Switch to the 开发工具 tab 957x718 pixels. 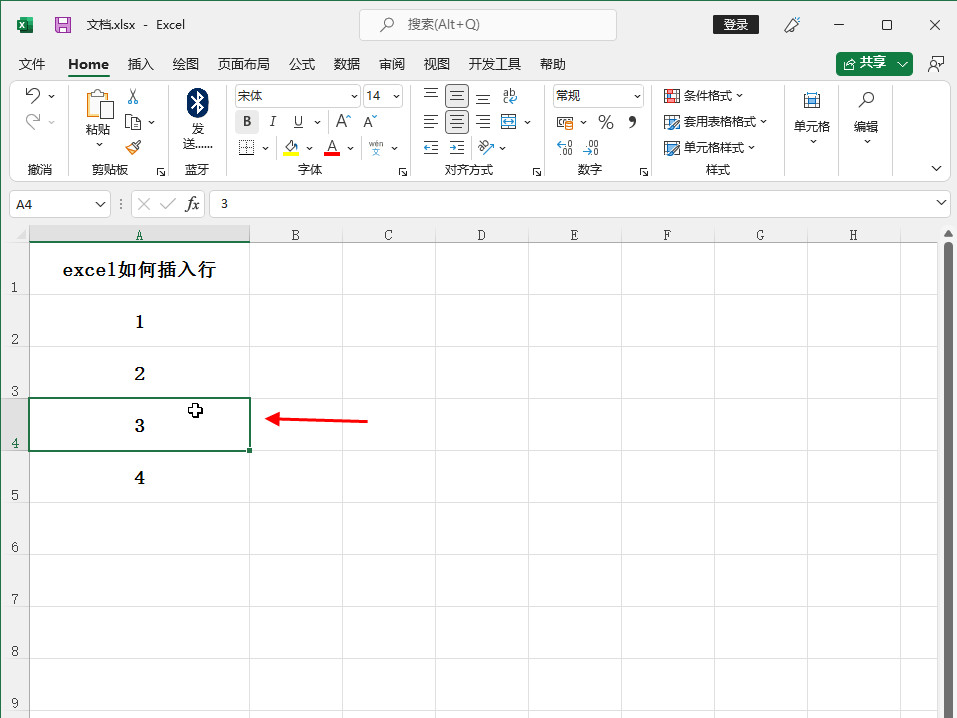coord(494,64)
